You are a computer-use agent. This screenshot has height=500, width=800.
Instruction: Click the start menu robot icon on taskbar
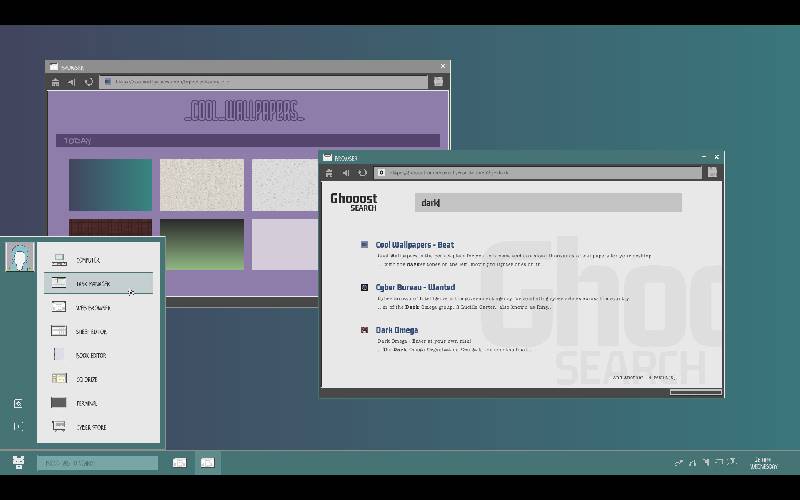pyautogui.click(x=18, y=462)
